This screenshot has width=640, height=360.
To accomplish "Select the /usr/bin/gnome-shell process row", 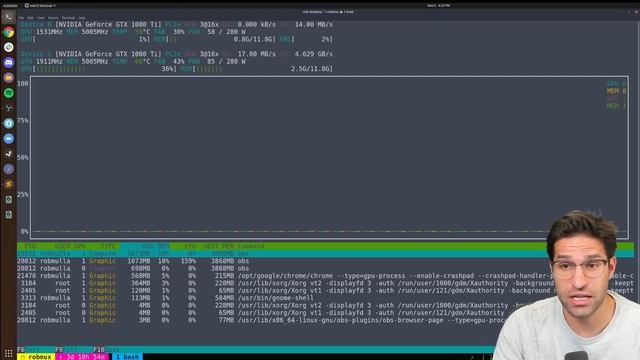I will coord(325,298).
